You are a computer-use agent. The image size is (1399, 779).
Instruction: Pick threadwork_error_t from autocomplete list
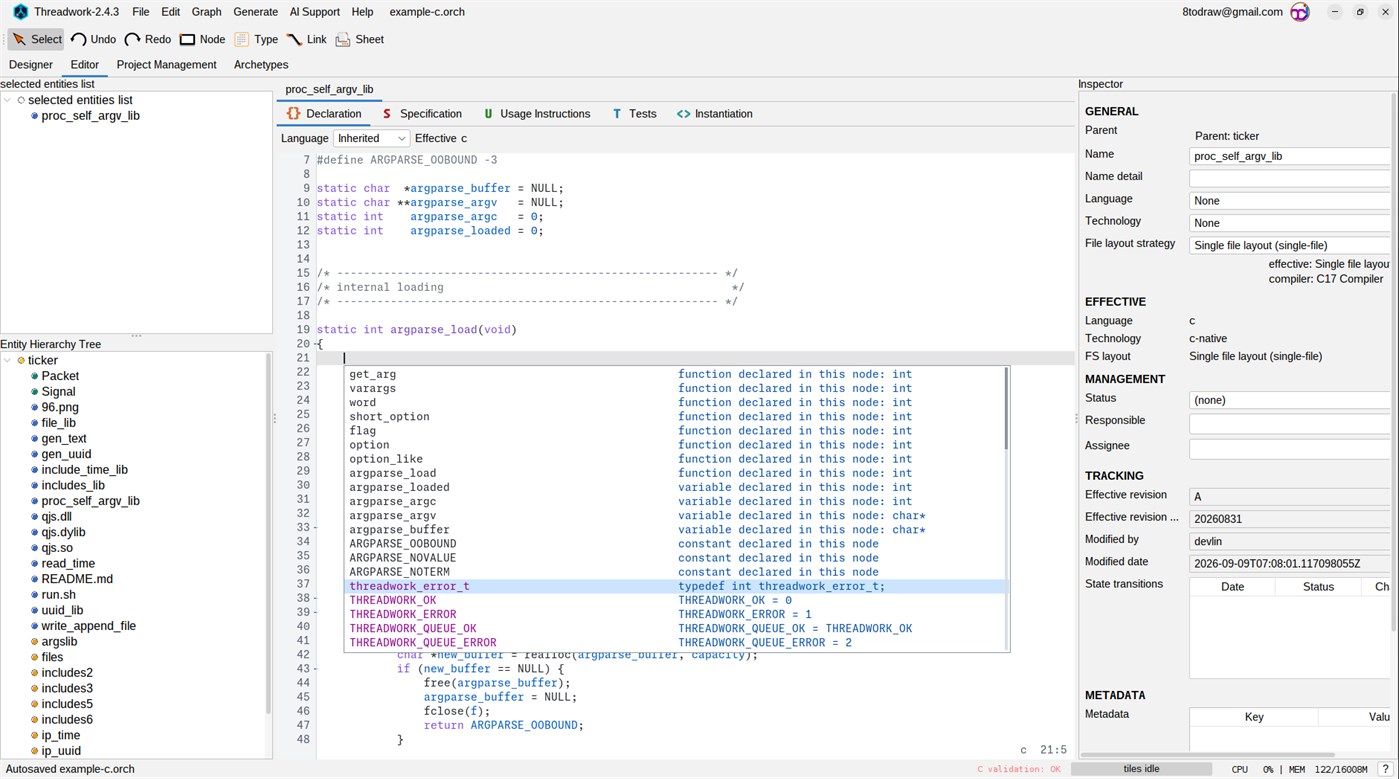click(x=675, y=586)
